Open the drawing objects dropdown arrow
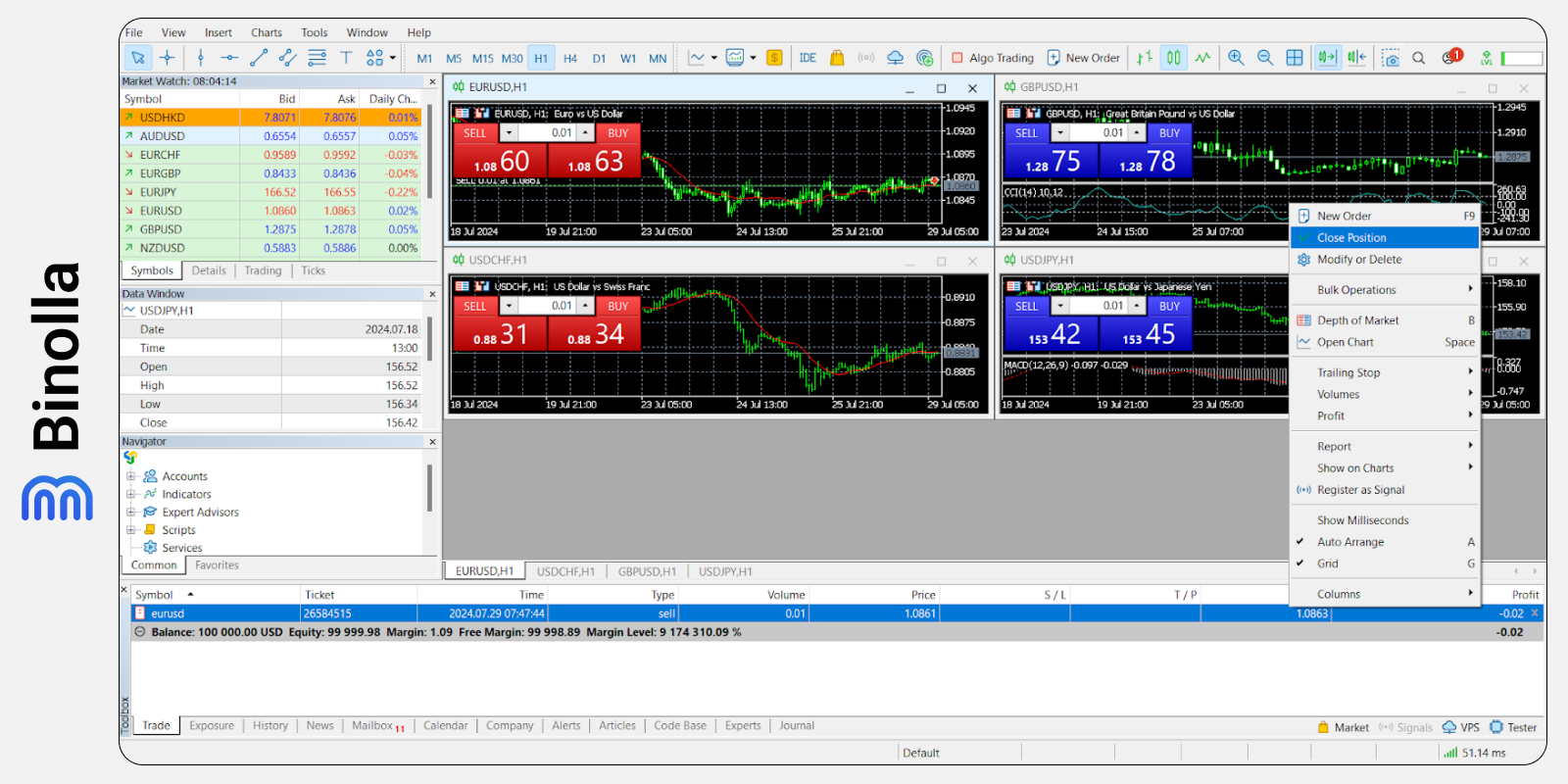1568x784 pixels. (x=393, y=58)
